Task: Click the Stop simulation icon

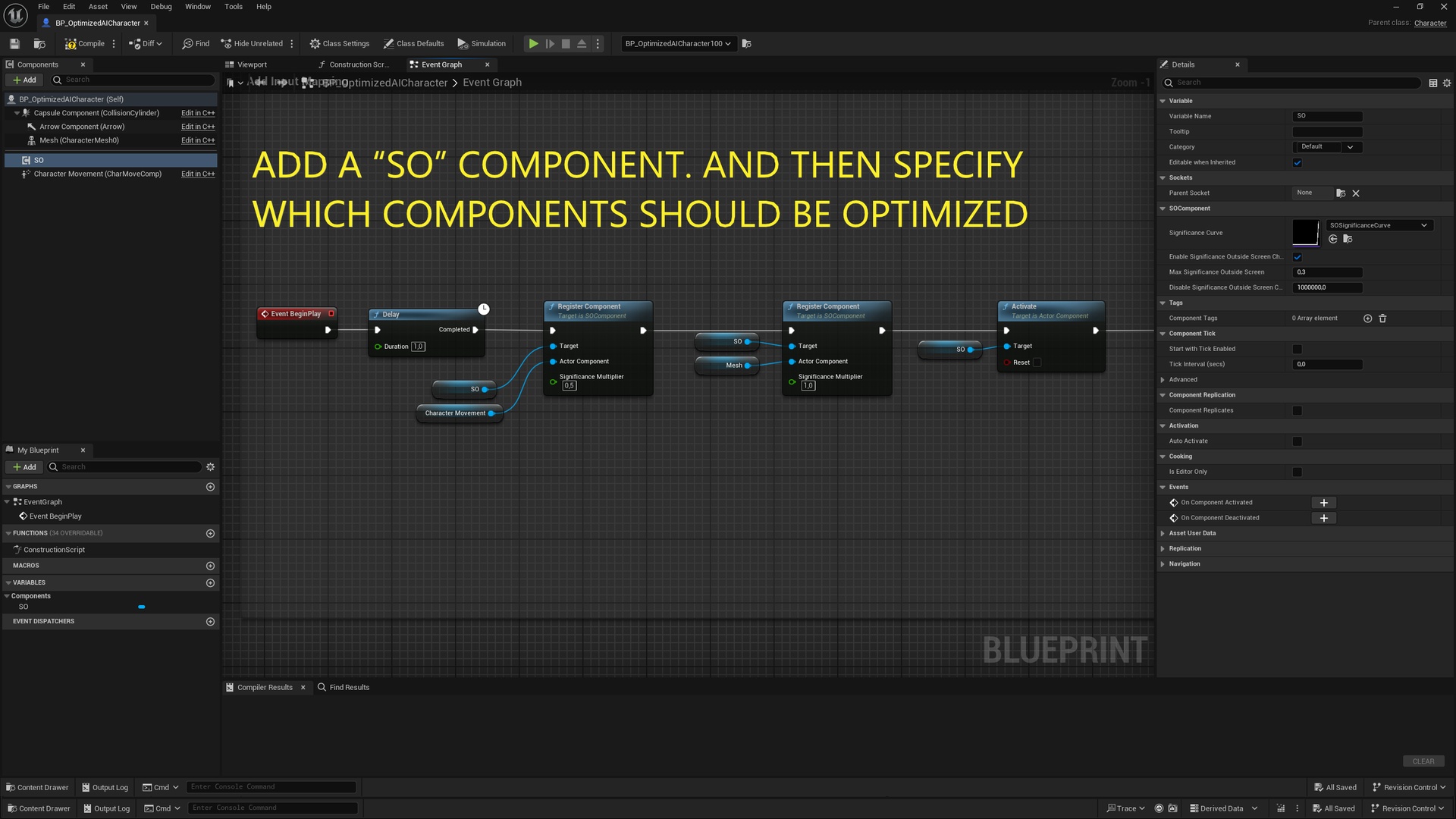Action: tap(566, 44)
